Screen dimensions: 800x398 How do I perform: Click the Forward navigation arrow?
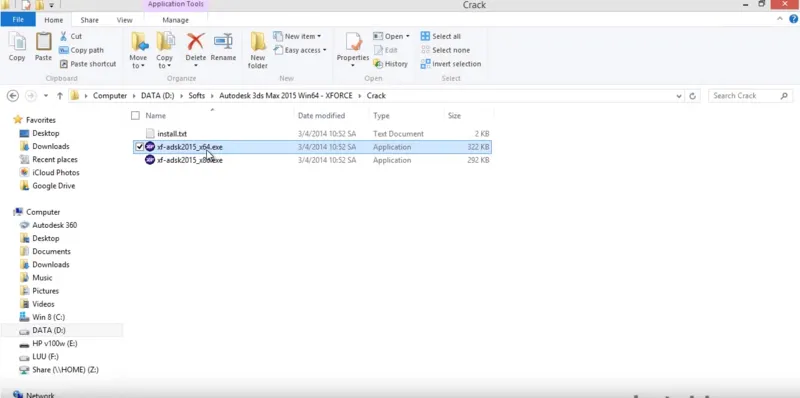point(31,96)
